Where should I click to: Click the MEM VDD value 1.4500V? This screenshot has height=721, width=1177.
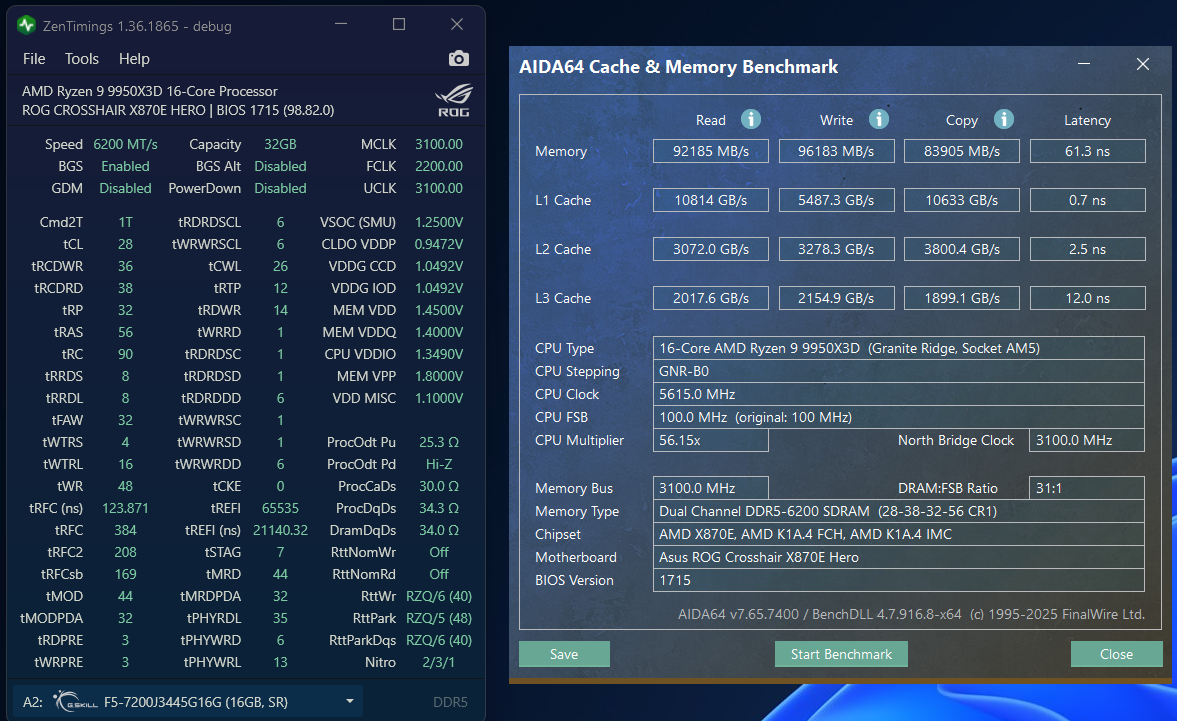coord(439,310)
